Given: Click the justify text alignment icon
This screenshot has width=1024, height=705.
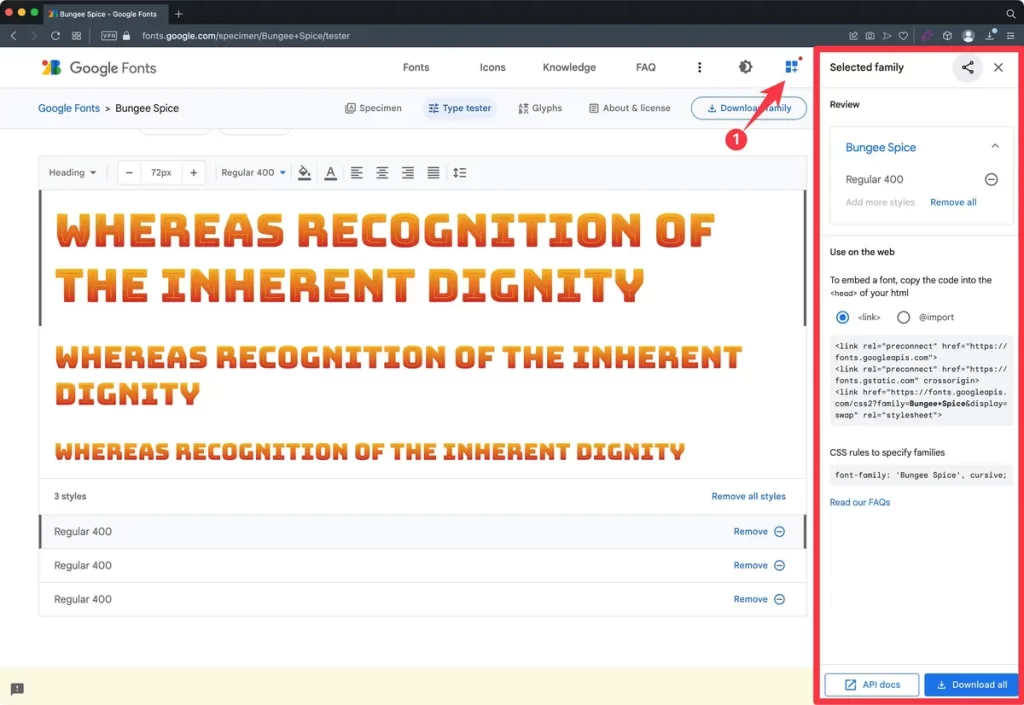Looking at the screenshot, I should 433,173.
